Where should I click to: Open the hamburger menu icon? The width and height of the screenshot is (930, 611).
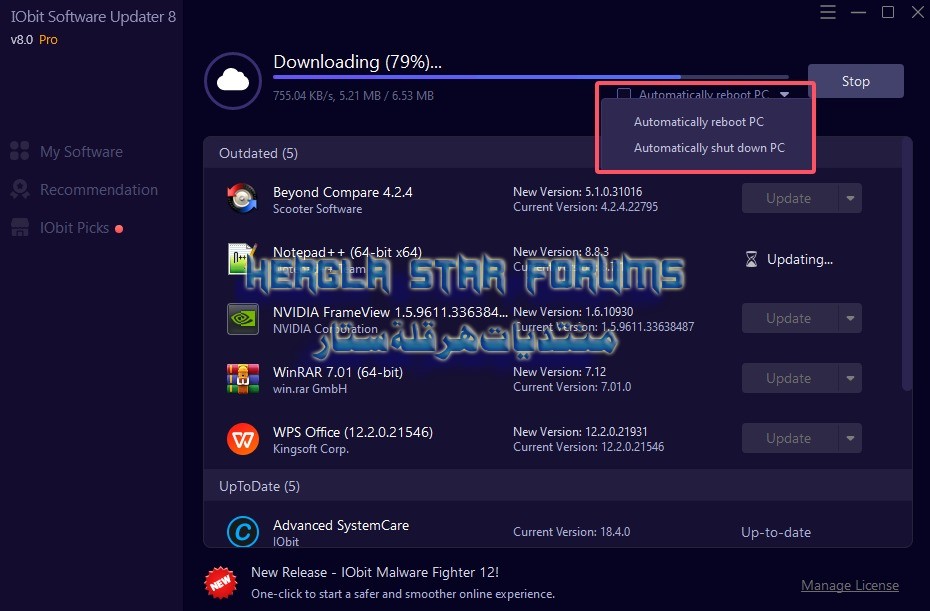(x=828, y=12)
